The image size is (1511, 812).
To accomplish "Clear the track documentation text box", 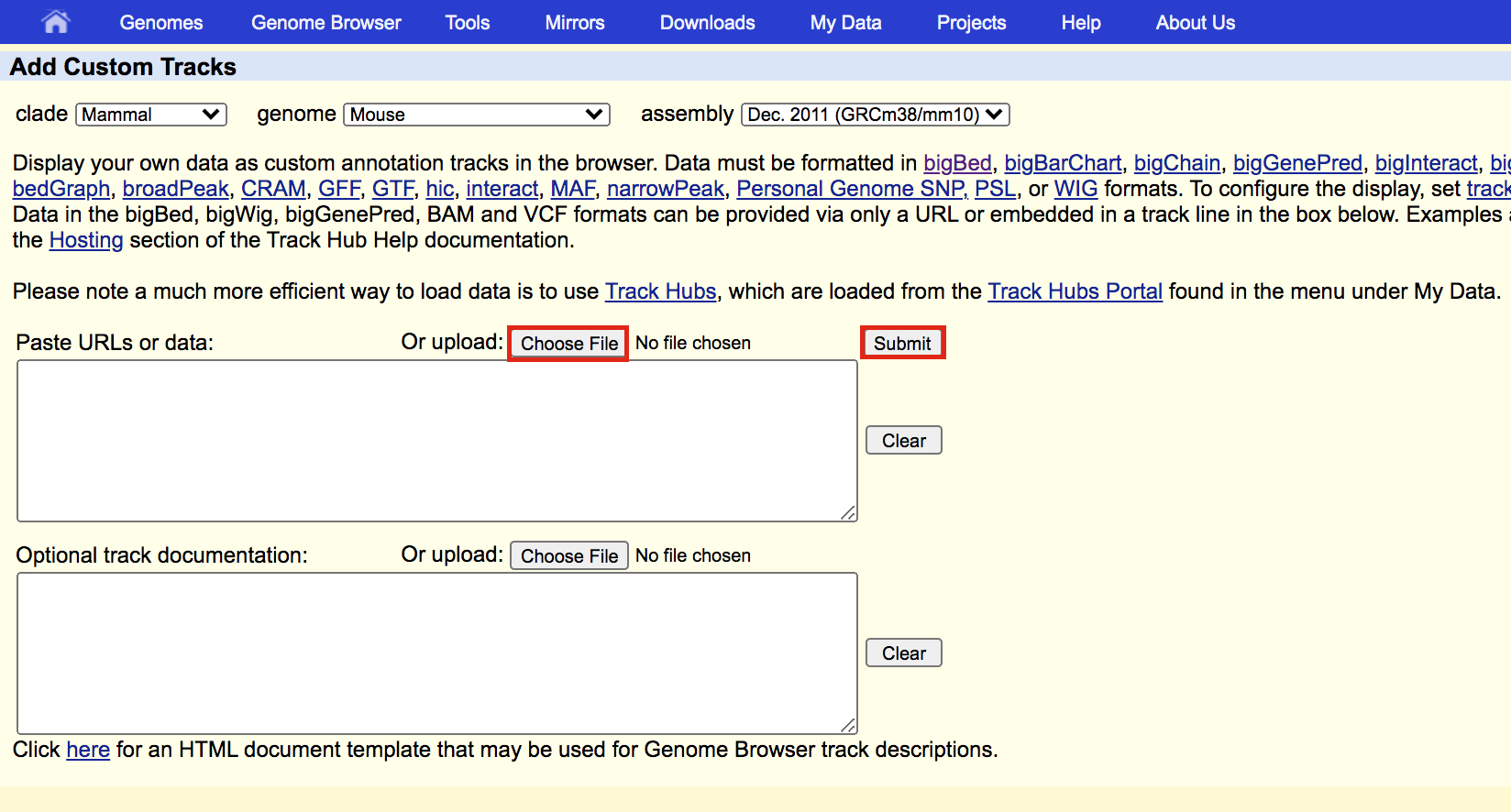I will coord(903,653).
